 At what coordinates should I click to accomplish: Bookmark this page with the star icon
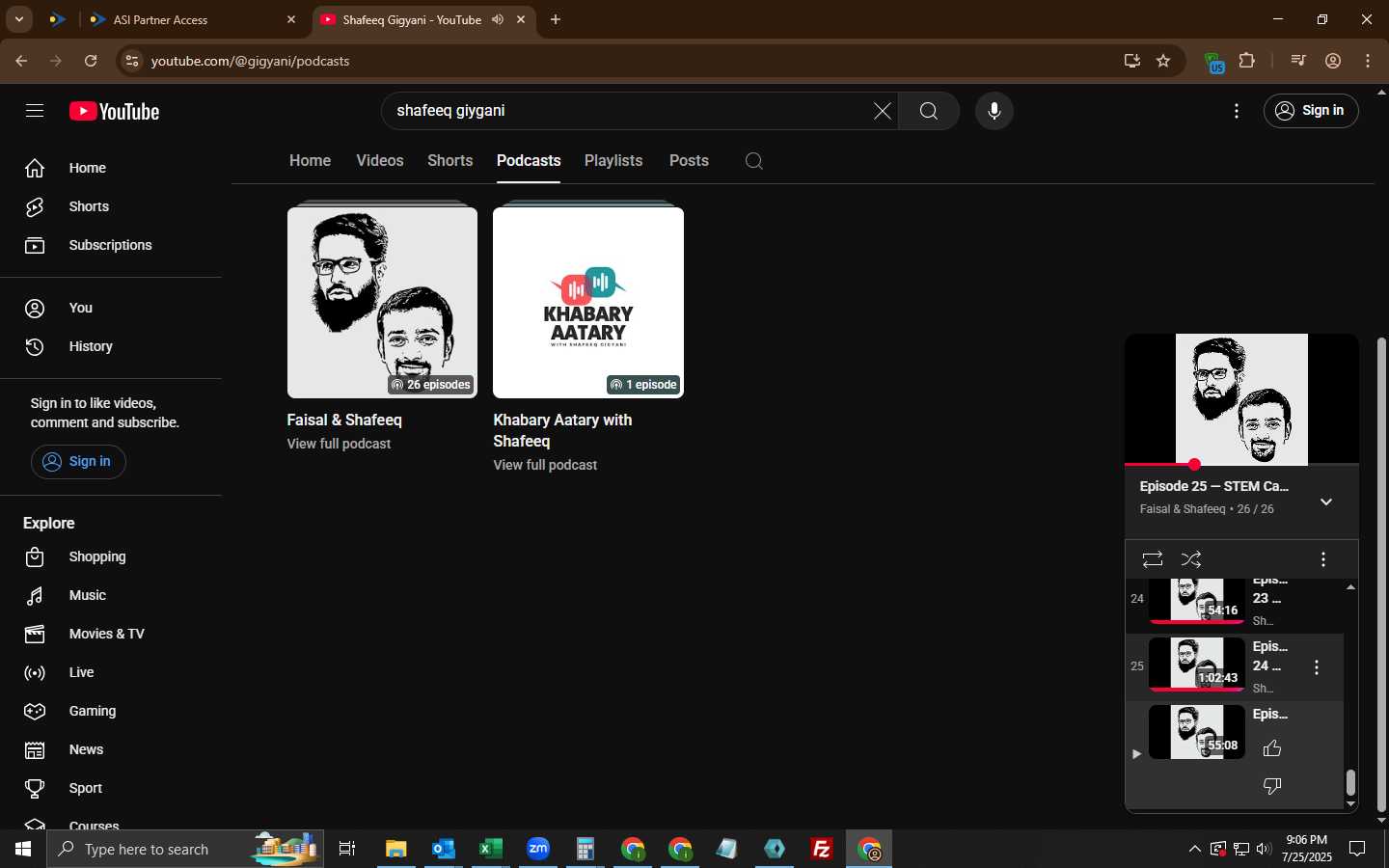tap(1163, 61)
